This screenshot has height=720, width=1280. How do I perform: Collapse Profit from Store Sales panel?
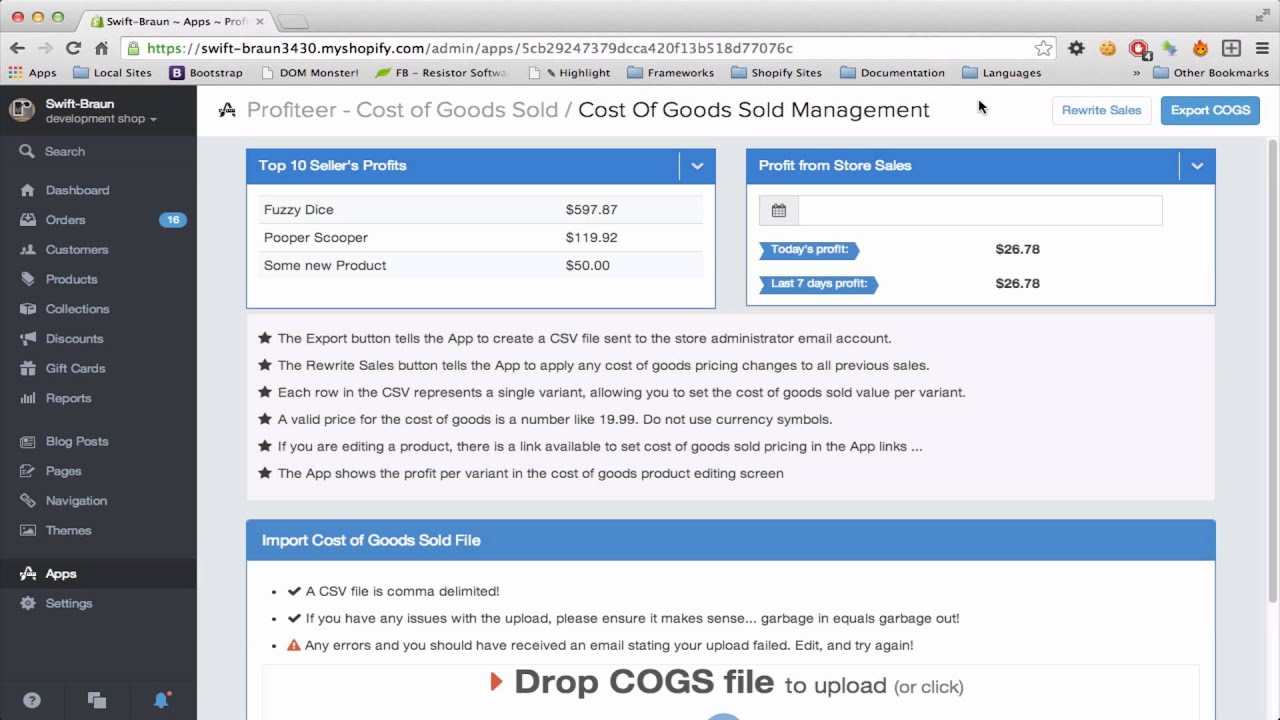coord(1197,166)
